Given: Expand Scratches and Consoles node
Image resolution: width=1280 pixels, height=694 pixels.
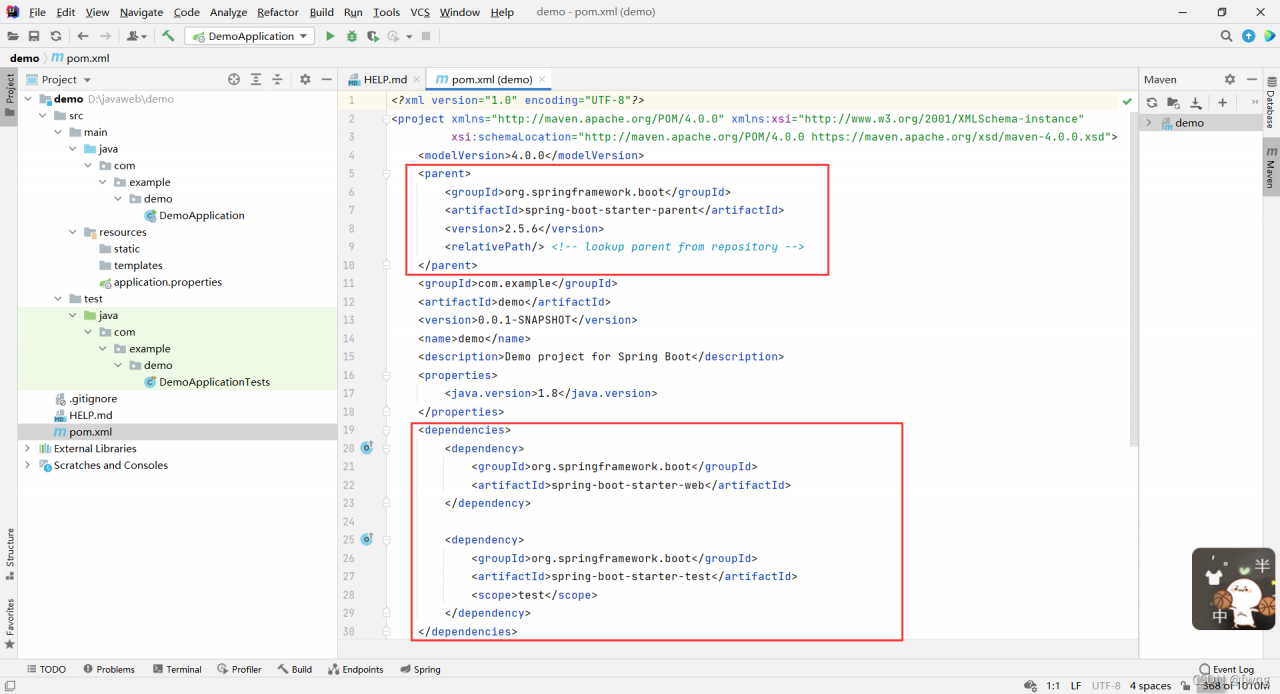Looking at the screenshot, I should (28, 465).
